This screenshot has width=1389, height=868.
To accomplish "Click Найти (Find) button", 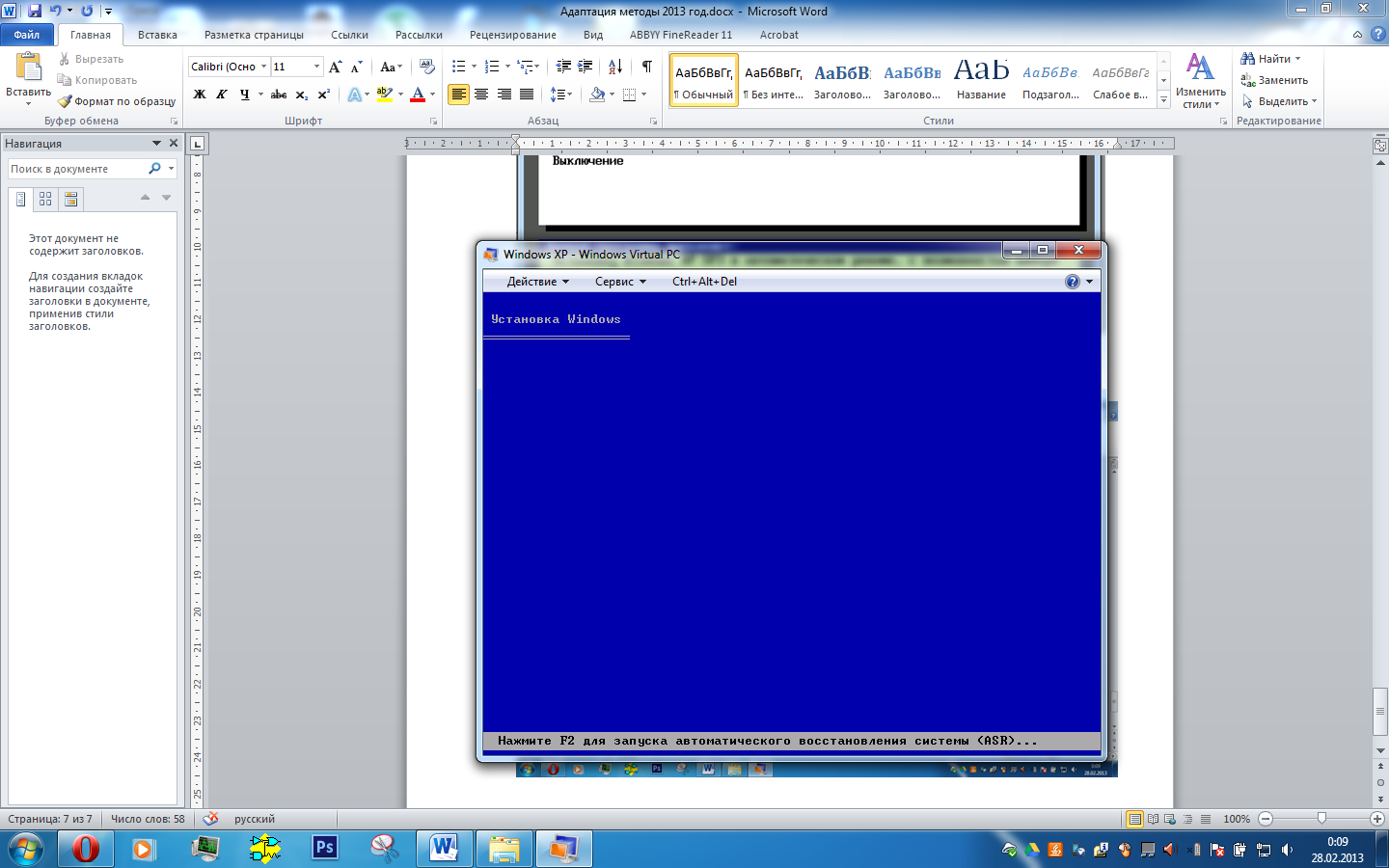I will click(1270, 59).
